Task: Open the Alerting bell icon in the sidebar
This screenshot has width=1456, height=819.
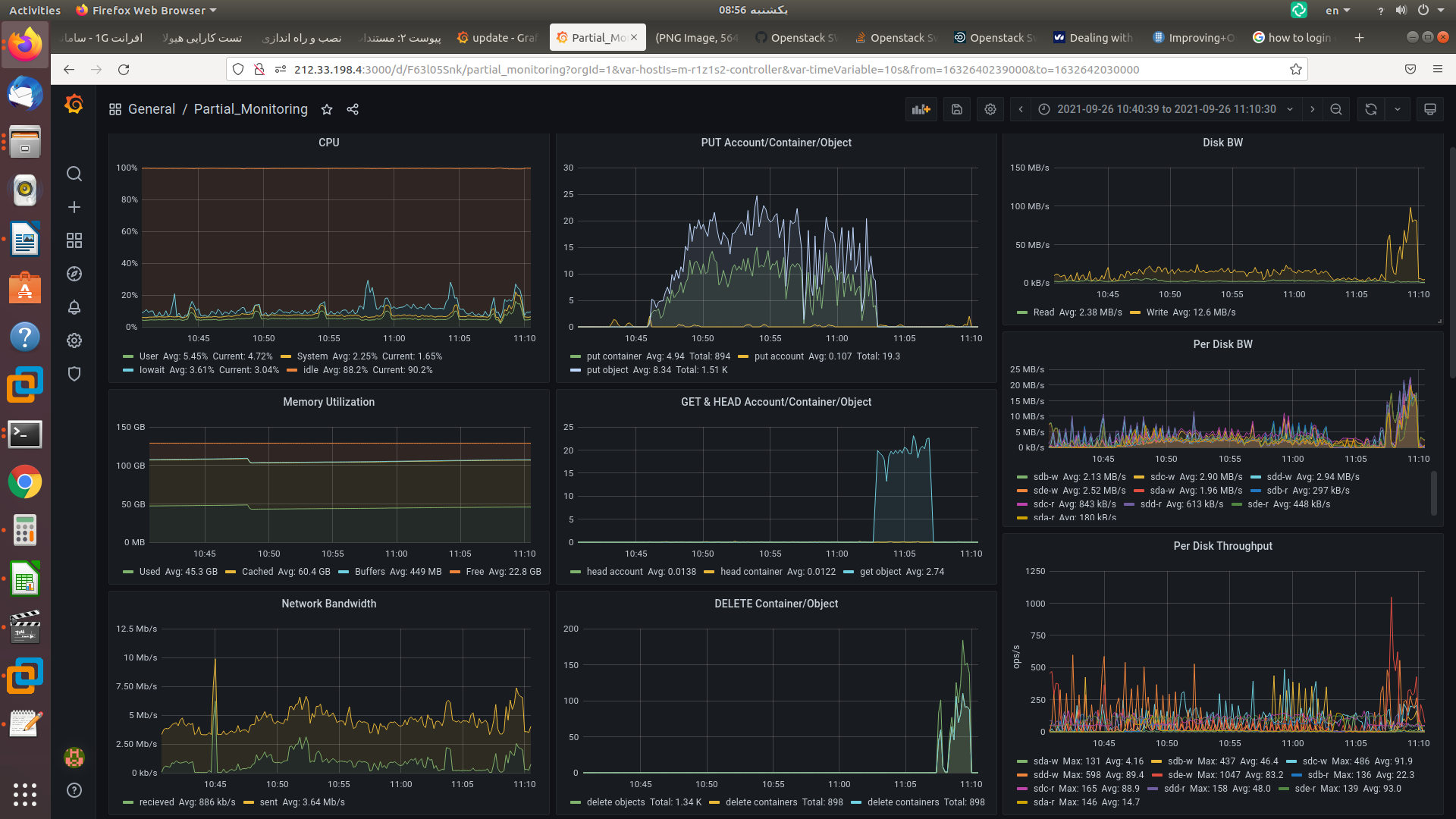Action: [x=74, y=307]
